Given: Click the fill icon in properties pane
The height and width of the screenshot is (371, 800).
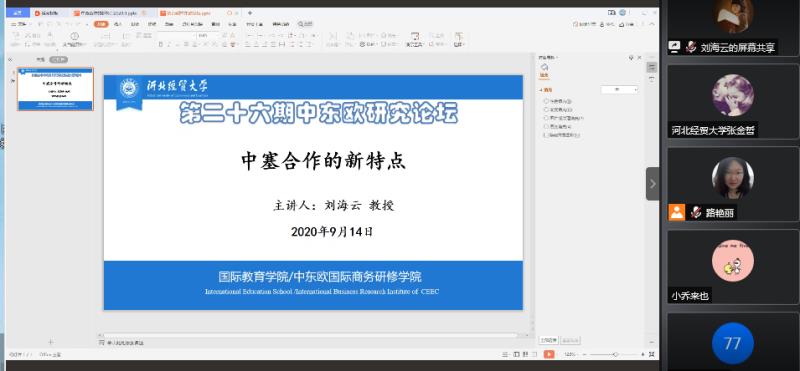Looking at the screenshot, I should [x=544, y=69].
